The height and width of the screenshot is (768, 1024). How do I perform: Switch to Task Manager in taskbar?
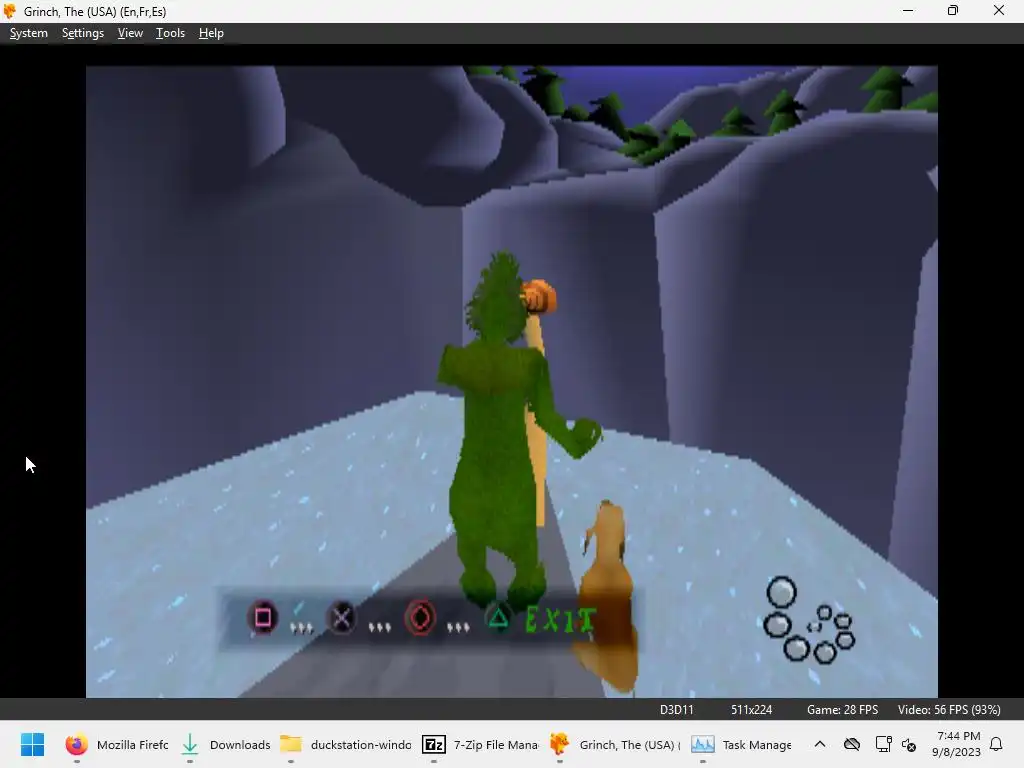coord(741,744)
